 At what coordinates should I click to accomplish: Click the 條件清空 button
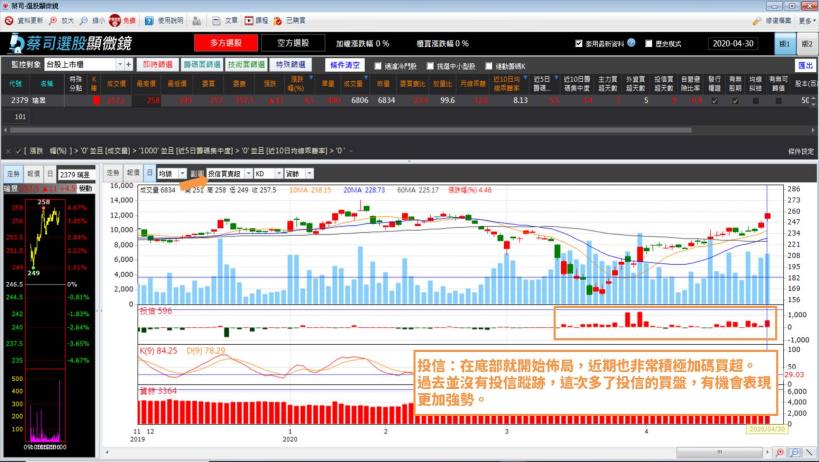pos(345,65)
